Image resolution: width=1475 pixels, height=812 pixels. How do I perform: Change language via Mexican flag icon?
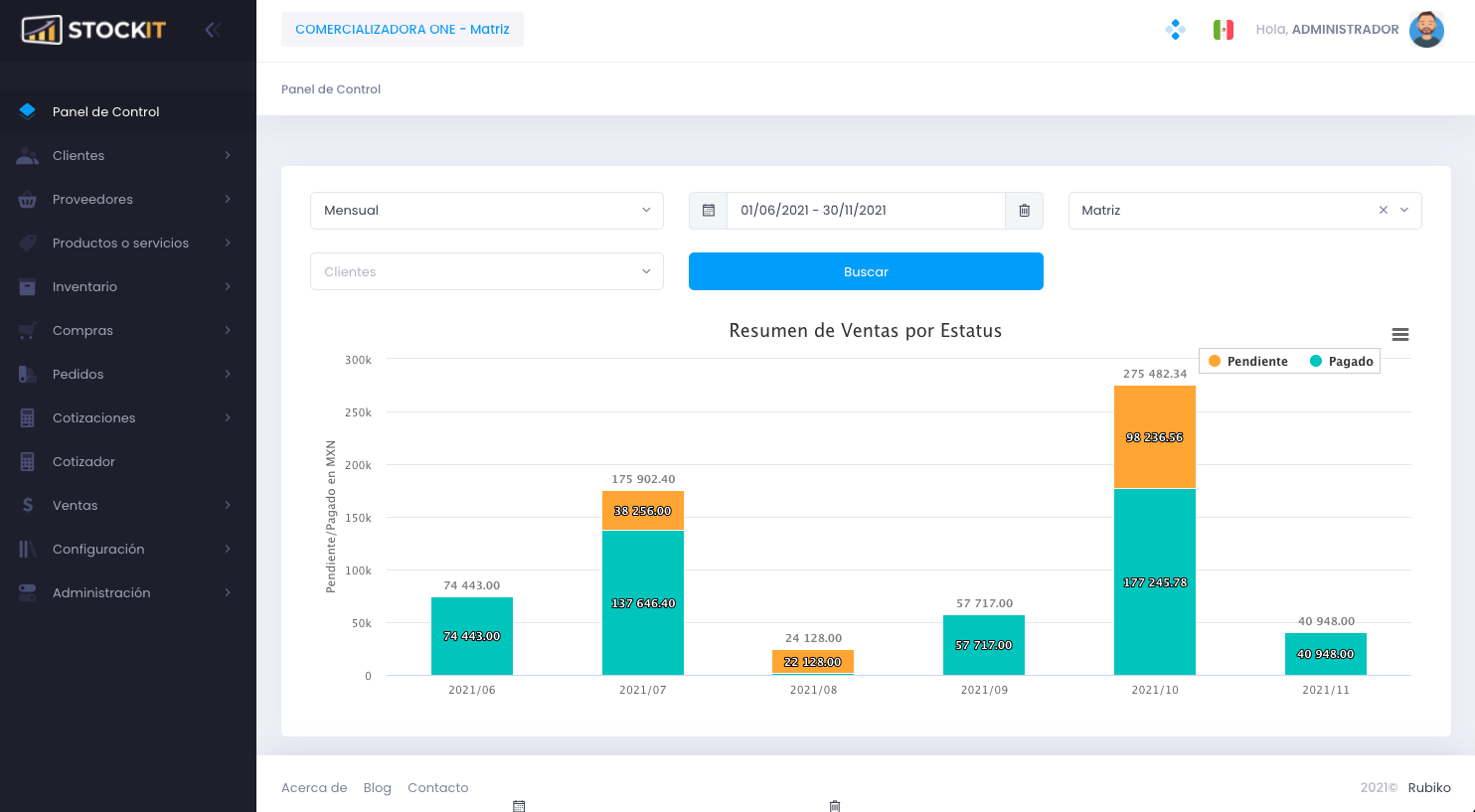coord(1224,30)
